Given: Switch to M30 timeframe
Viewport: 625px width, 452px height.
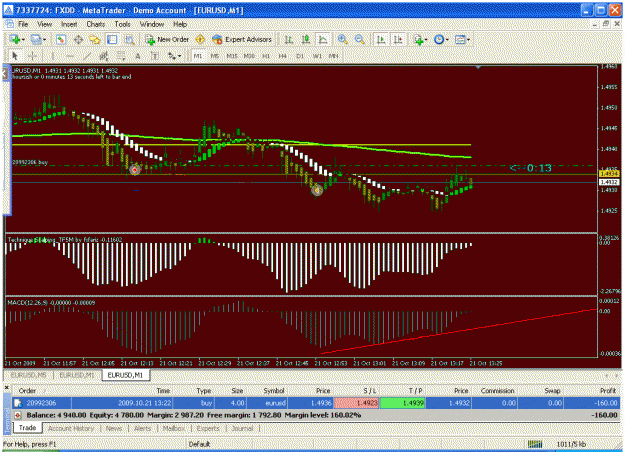Looking at the screenshot, I should pyautogui.click(x=249, y=56).
